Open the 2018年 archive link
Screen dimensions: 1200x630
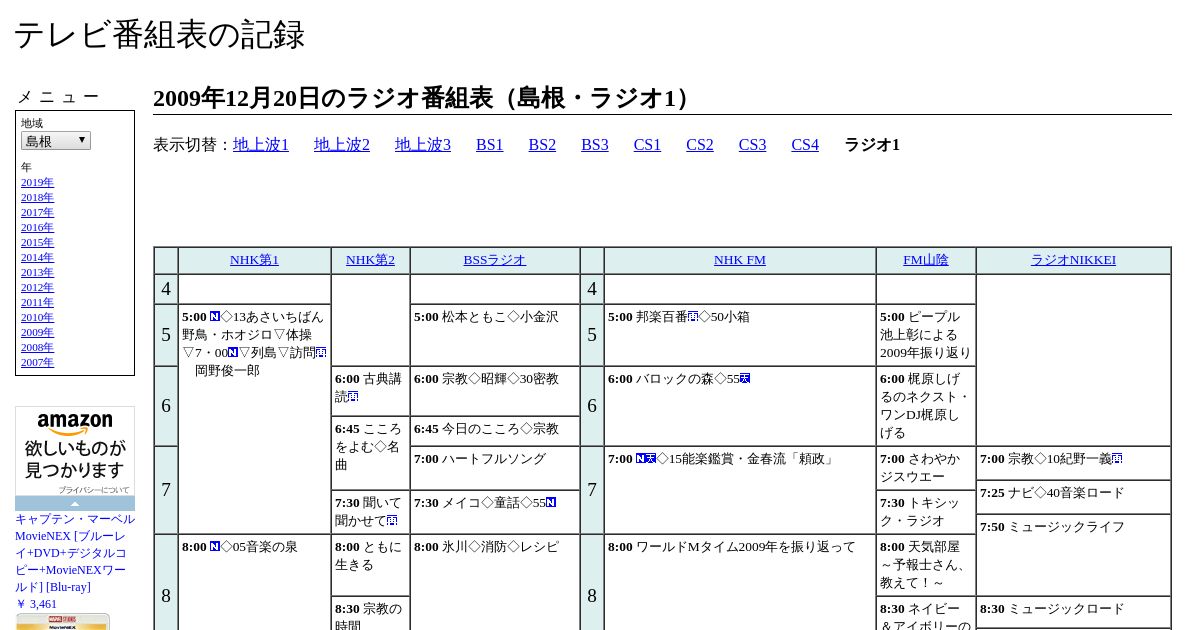click(37, 197)
